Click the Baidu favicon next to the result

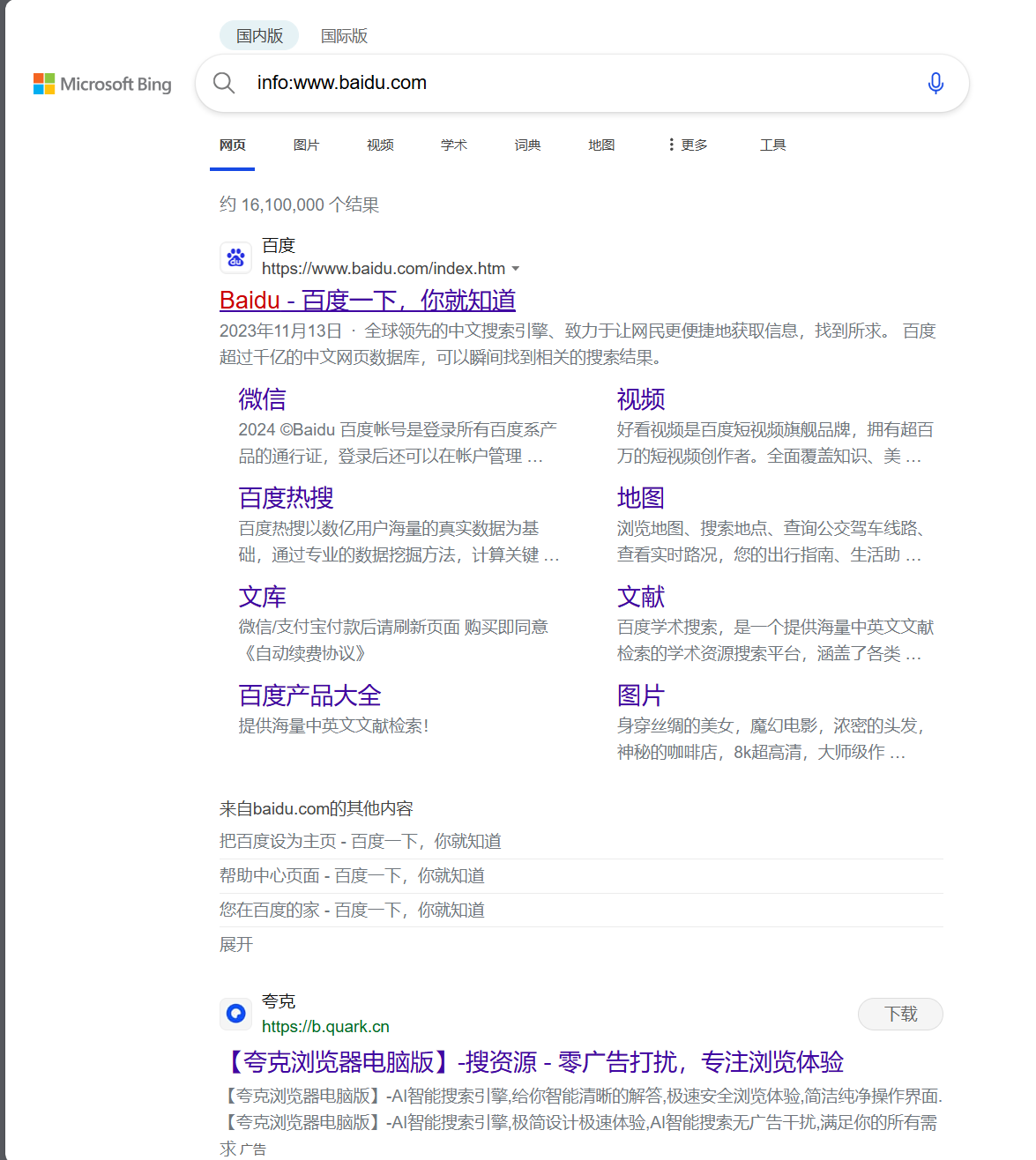[235, 257]
